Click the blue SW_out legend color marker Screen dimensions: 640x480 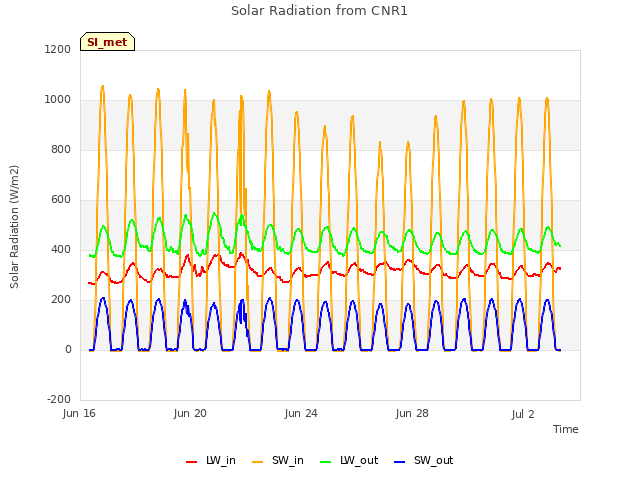(400, 462)
